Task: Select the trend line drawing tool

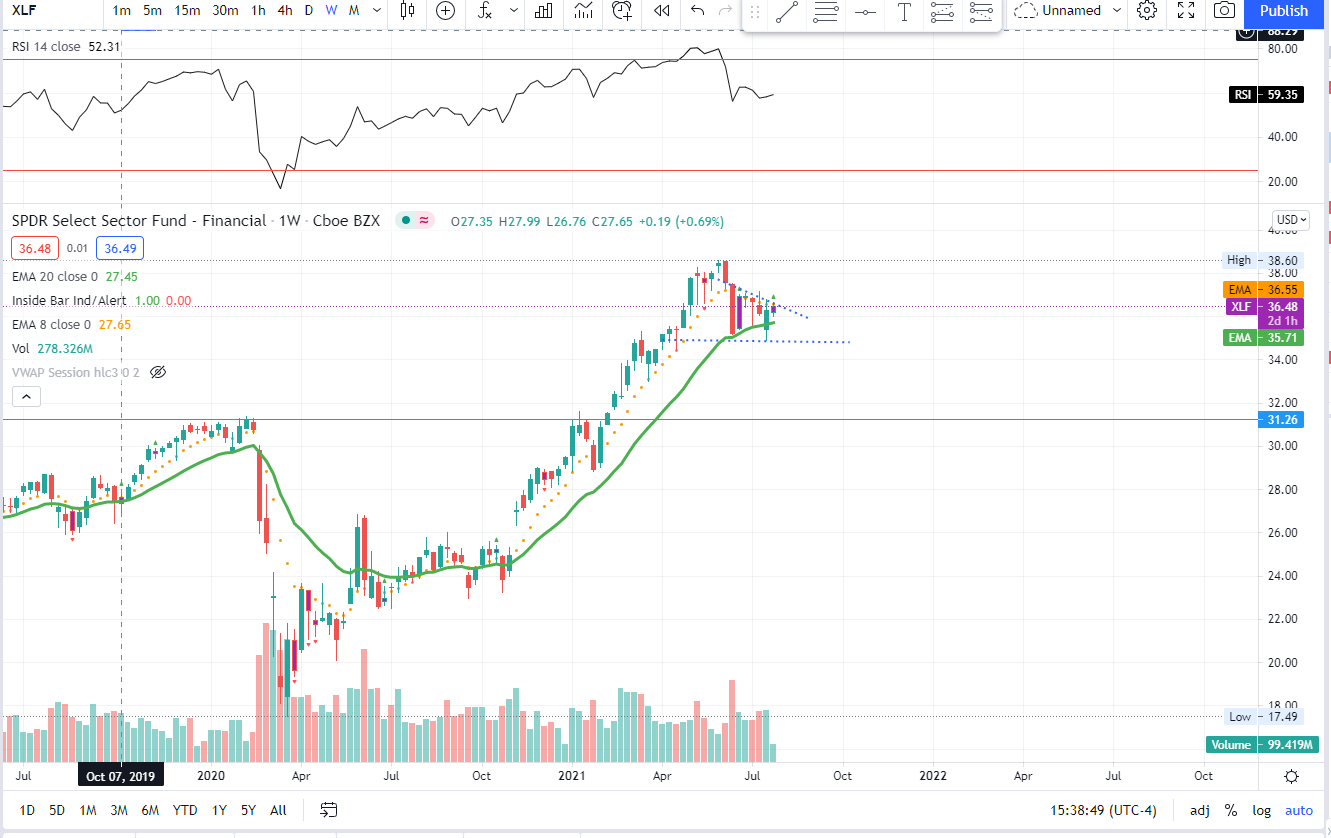Action: (x=787, y=12)
